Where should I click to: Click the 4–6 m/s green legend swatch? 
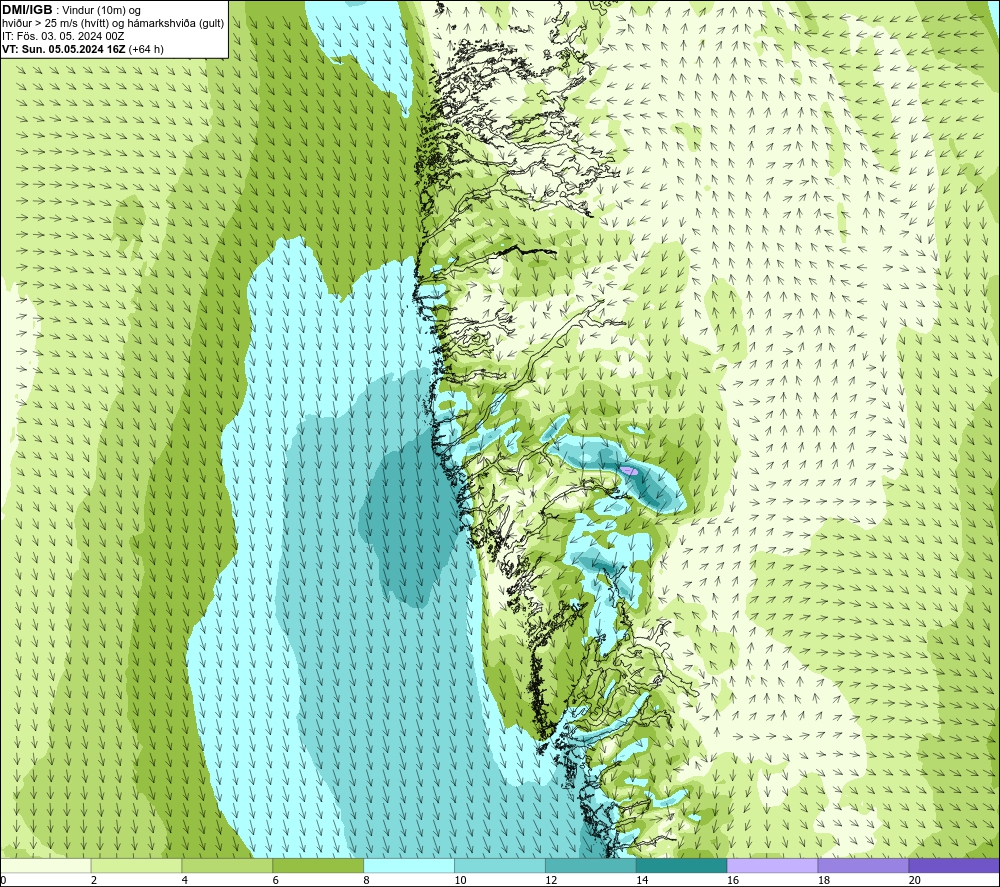227,866
